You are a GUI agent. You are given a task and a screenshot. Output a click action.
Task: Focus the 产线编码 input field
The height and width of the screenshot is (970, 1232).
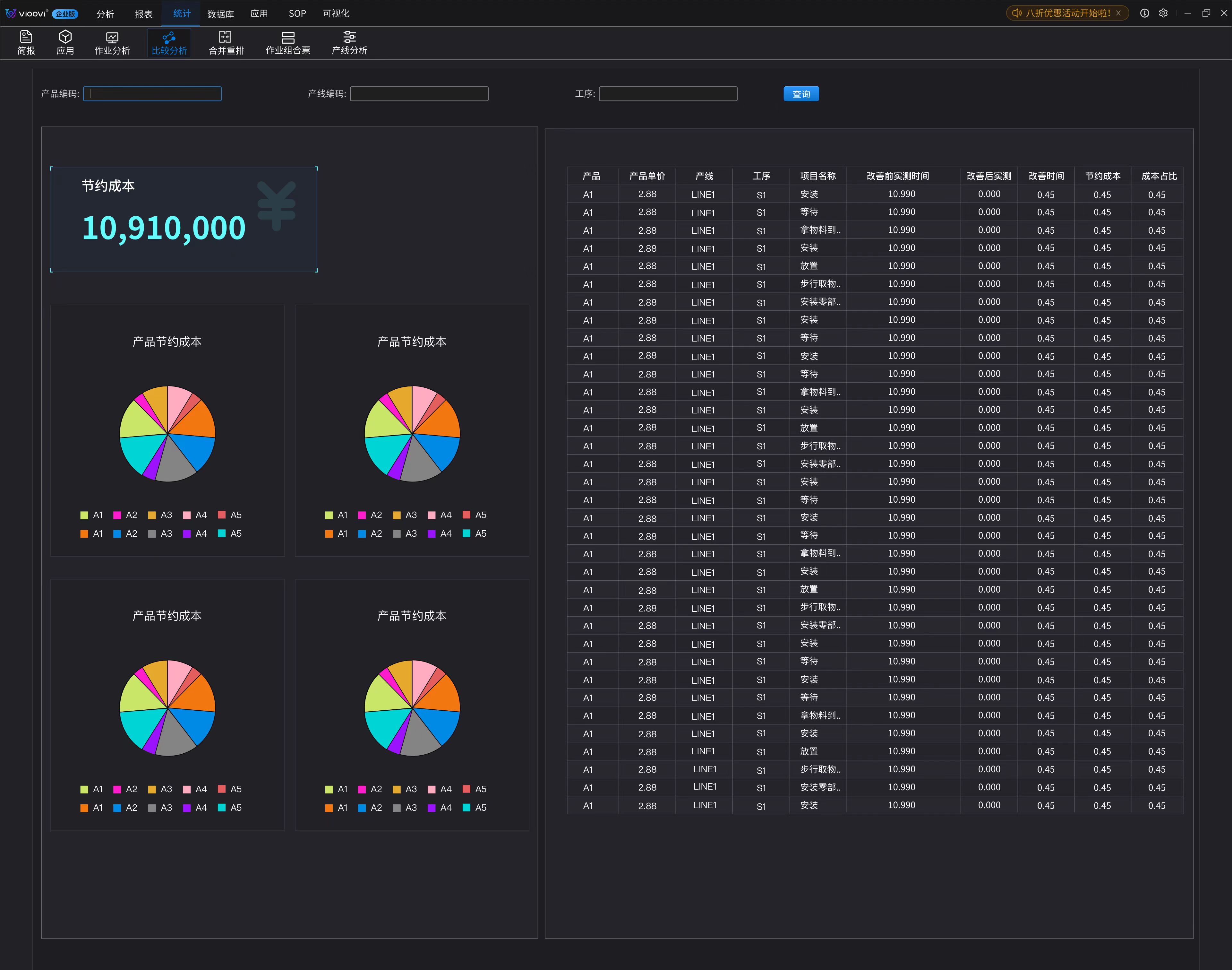(419, 94)
